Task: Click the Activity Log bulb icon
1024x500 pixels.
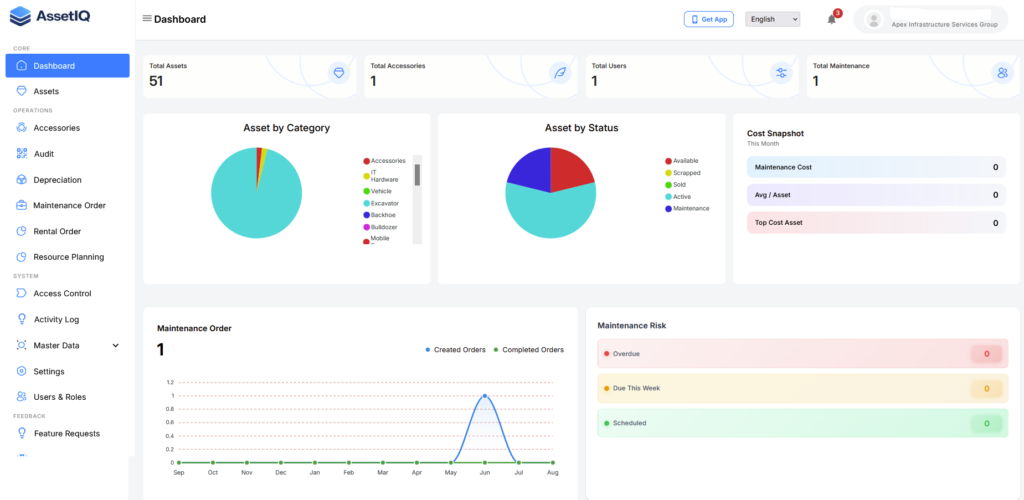Action: tap(22, 319)
